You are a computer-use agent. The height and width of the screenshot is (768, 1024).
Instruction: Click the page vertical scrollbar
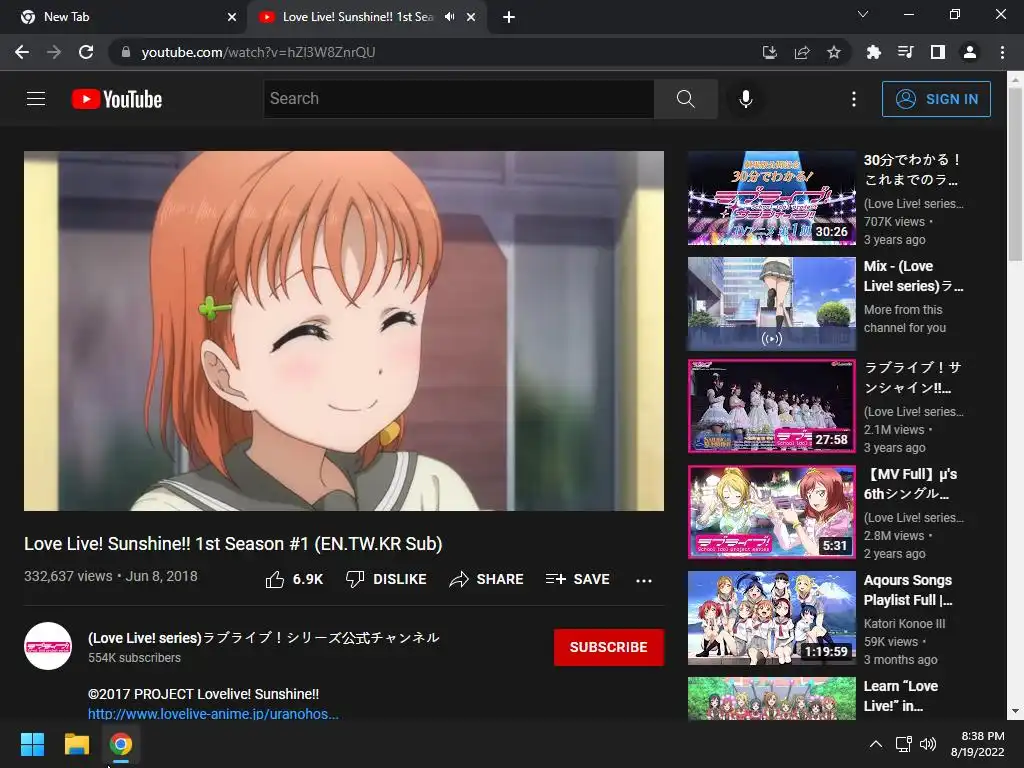click(1015, 174)
